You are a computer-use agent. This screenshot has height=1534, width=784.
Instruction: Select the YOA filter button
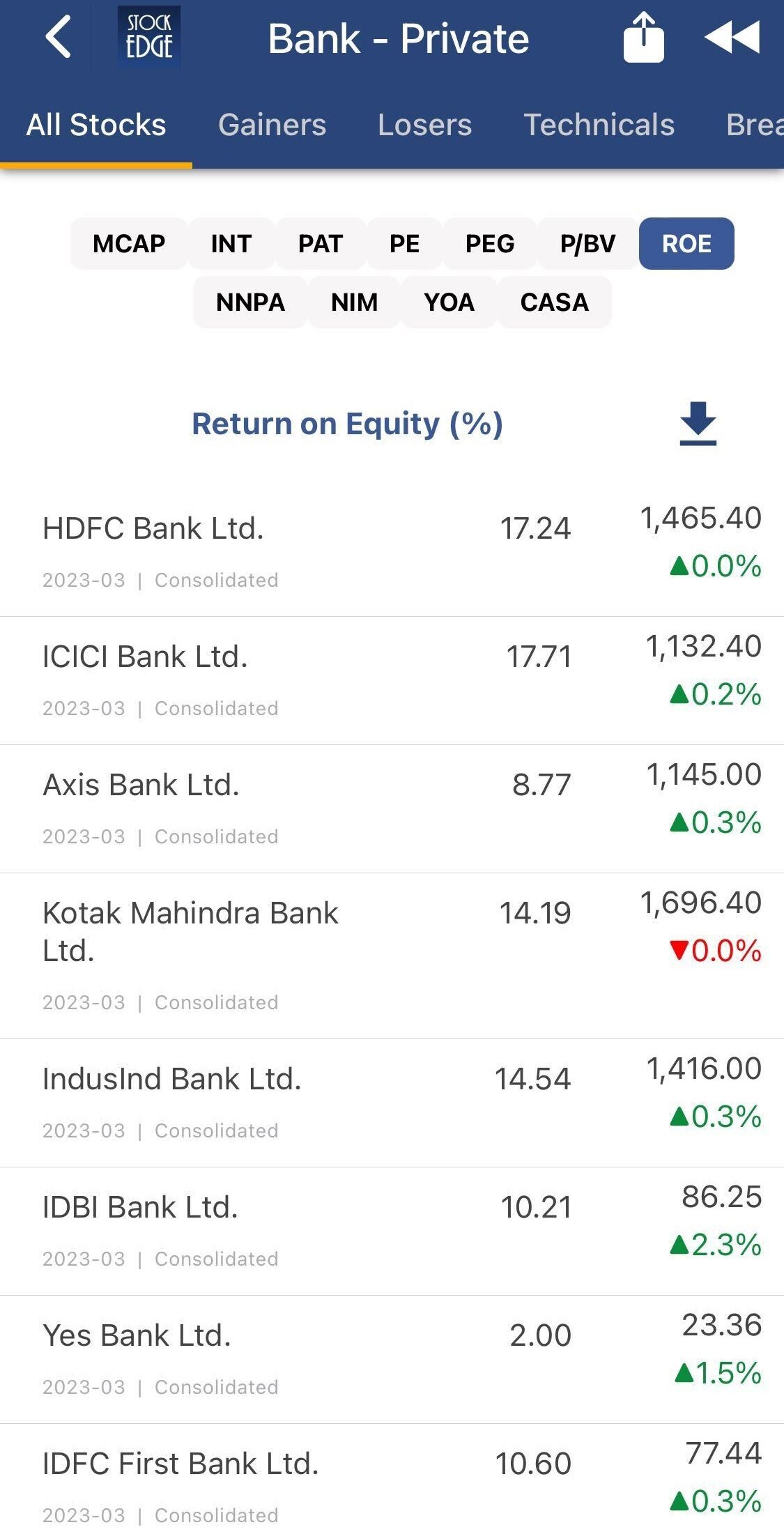pos(449,302)
